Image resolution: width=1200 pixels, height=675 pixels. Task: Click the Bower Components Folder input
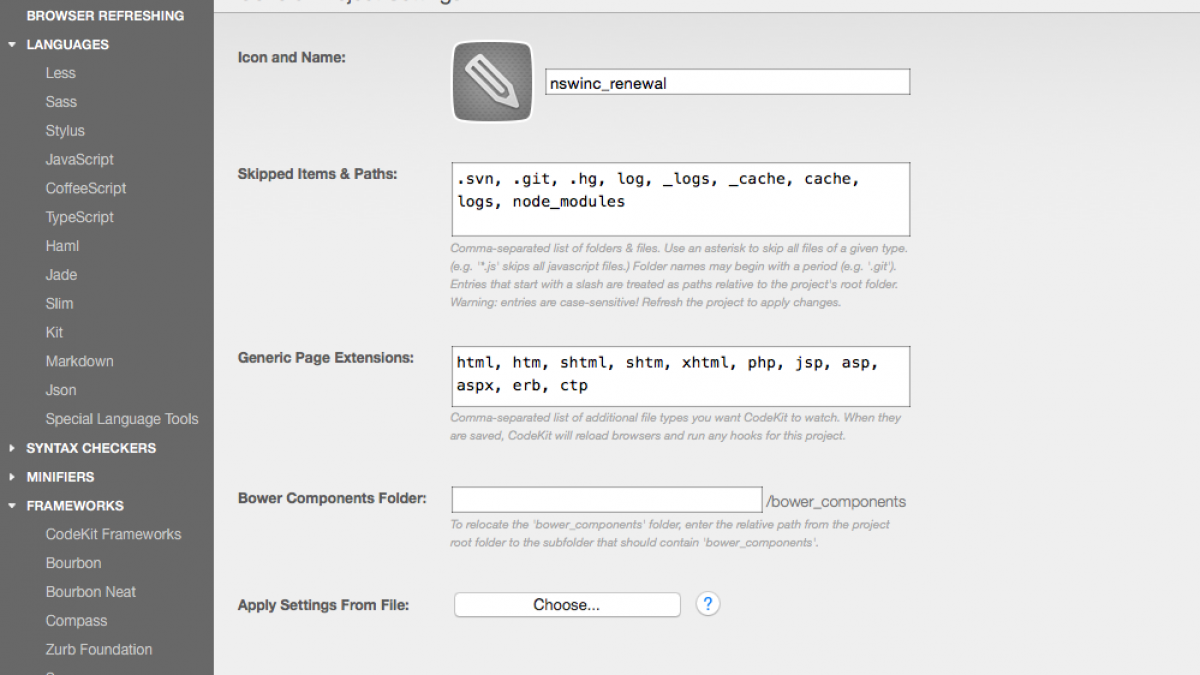[x=607, y=500]
